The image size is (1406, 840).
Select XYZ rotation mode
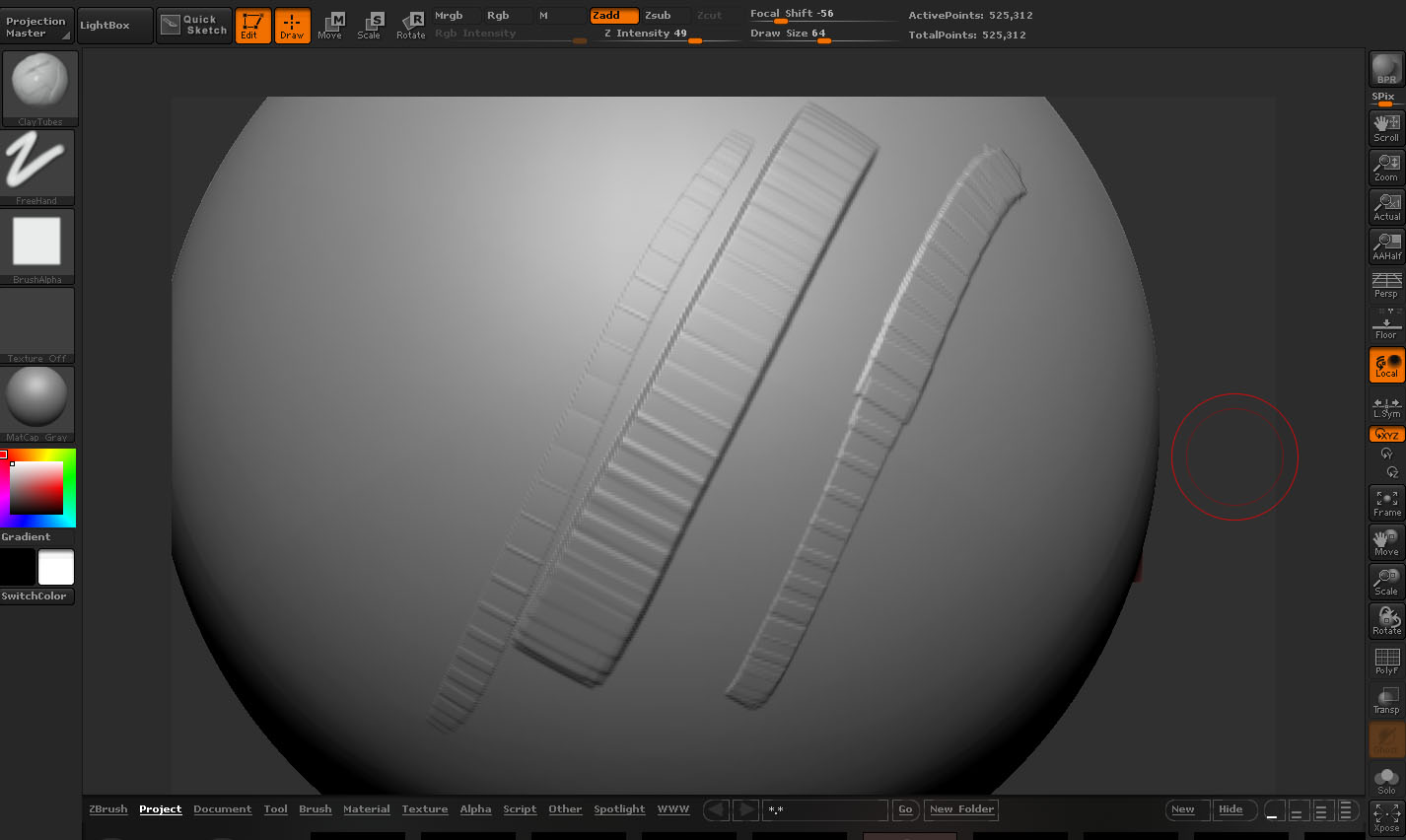tap(1386, 435)
